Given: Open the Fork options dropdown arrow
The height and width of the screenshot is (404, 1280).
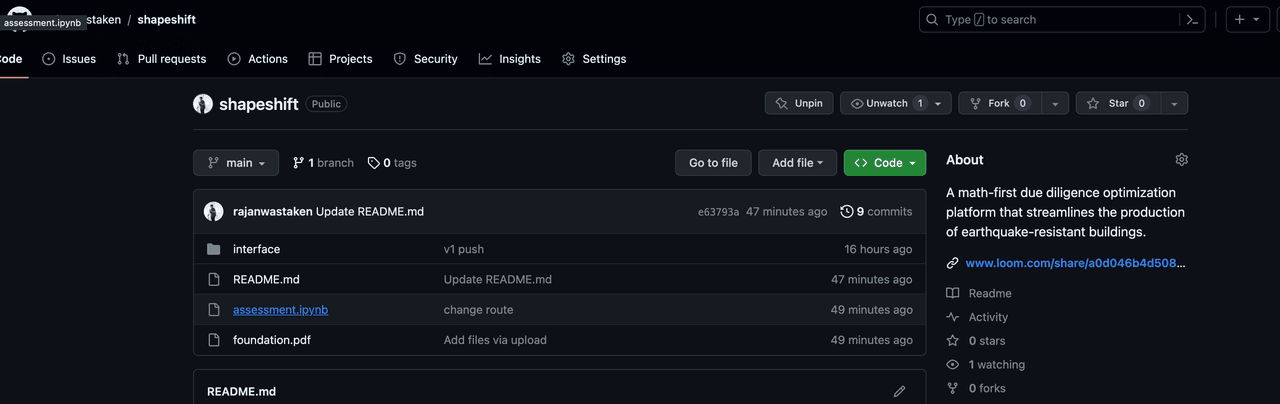Looking at the screenshot, I should pyautogui.click(x=1055, y=103).
